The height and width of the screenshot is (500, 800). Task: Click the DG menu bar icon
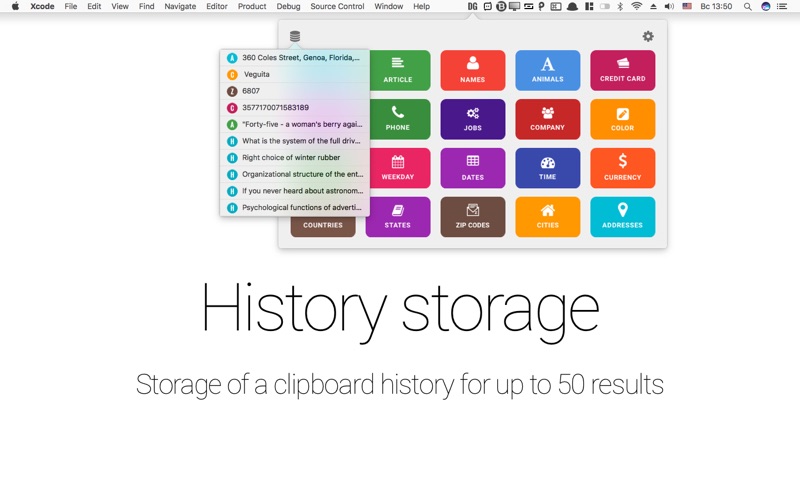[x=472, y=7]
